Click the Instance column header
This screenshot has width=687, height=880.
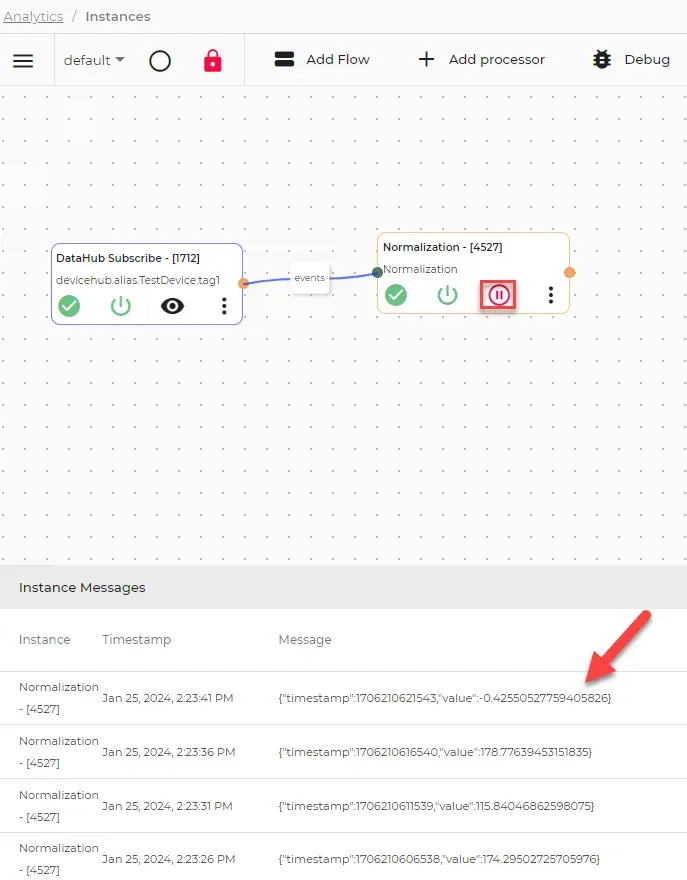(44, 640)
